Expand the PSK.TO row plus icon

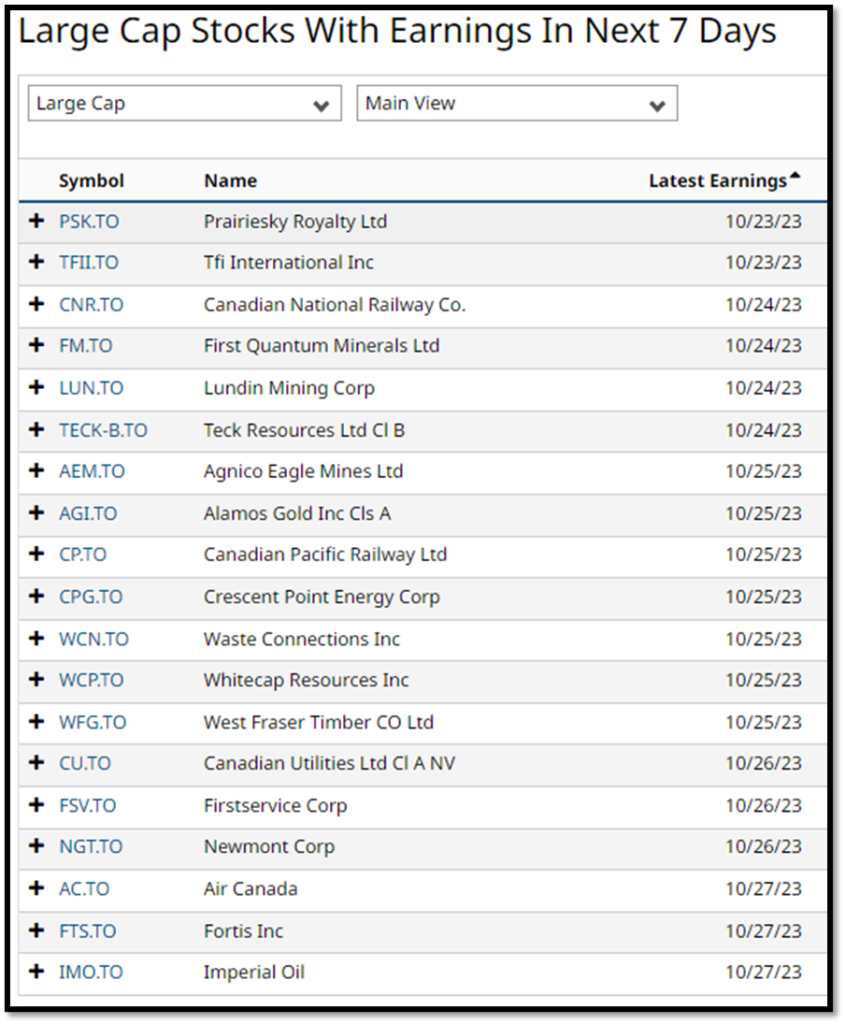tap(37, 221)
